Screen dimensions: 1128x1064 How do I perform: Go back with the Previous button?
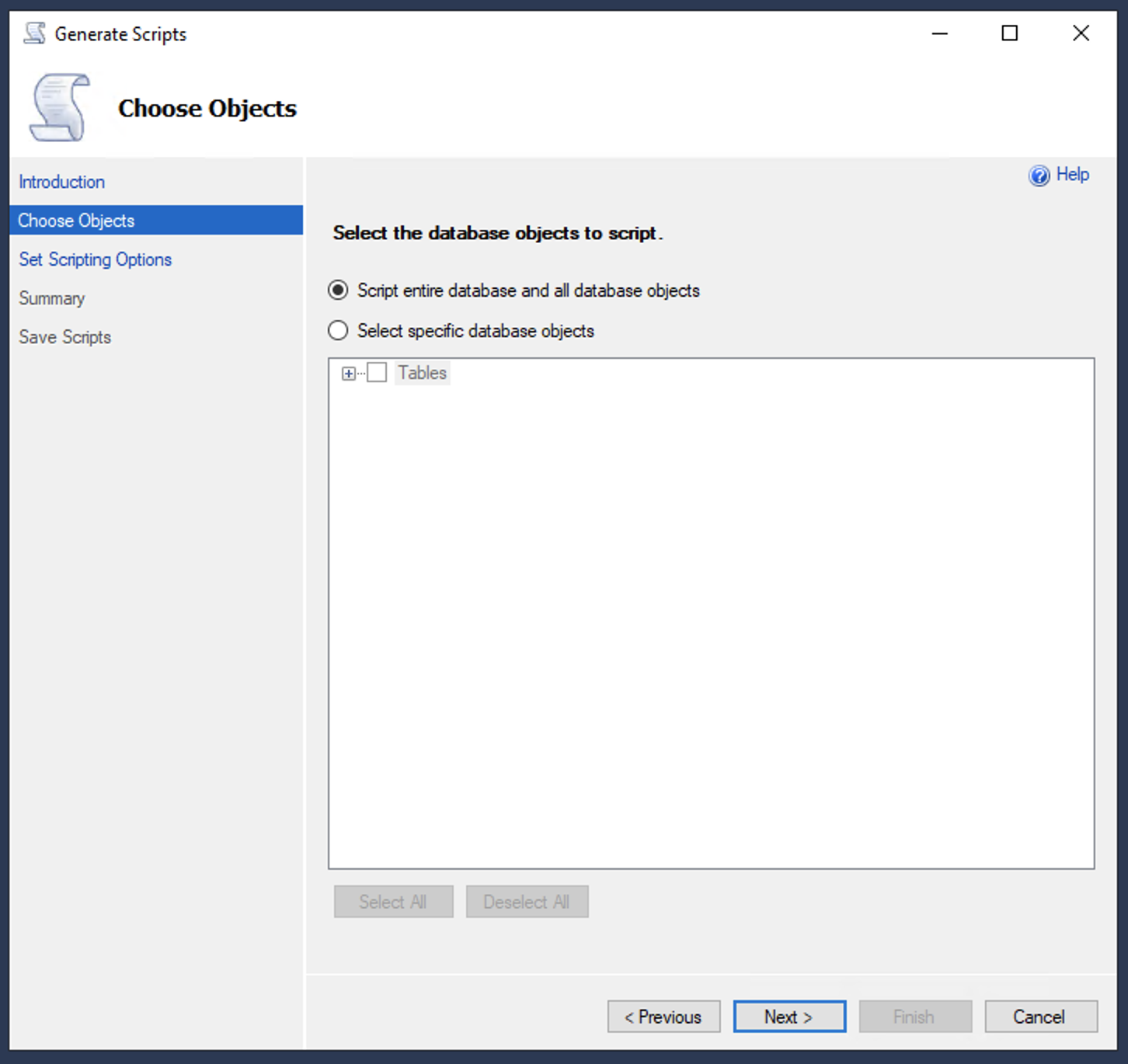coord(664,1017)
